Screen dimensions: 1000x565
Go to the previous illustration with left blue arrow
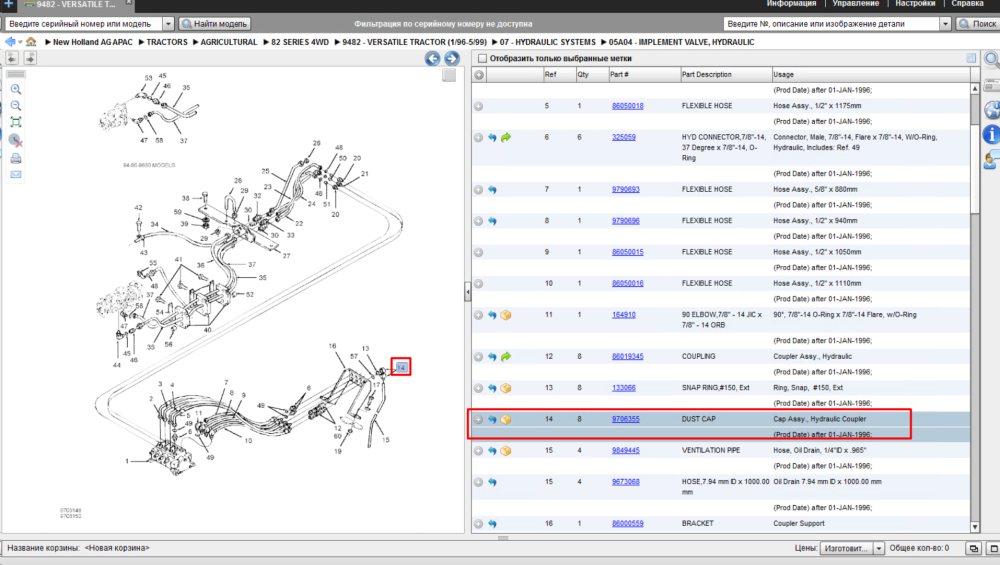coord(432,59)
